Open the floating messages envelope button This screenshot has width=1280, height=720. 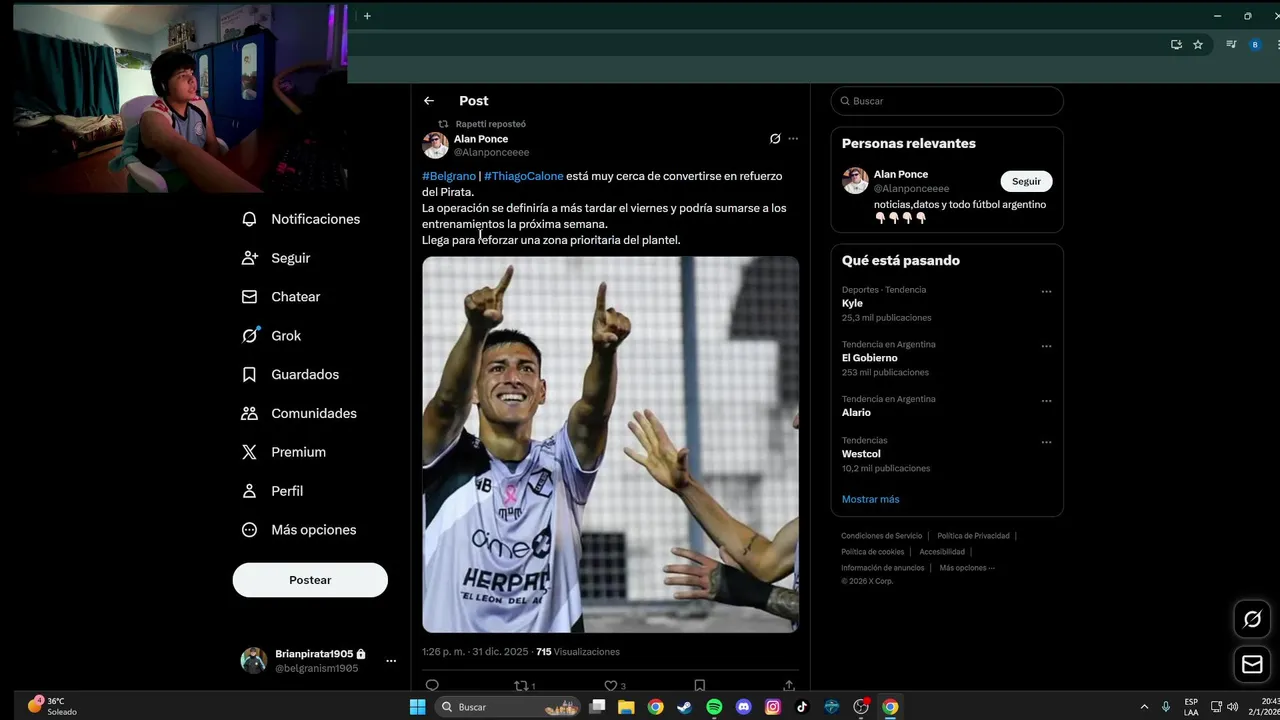tap(1252, 664)
